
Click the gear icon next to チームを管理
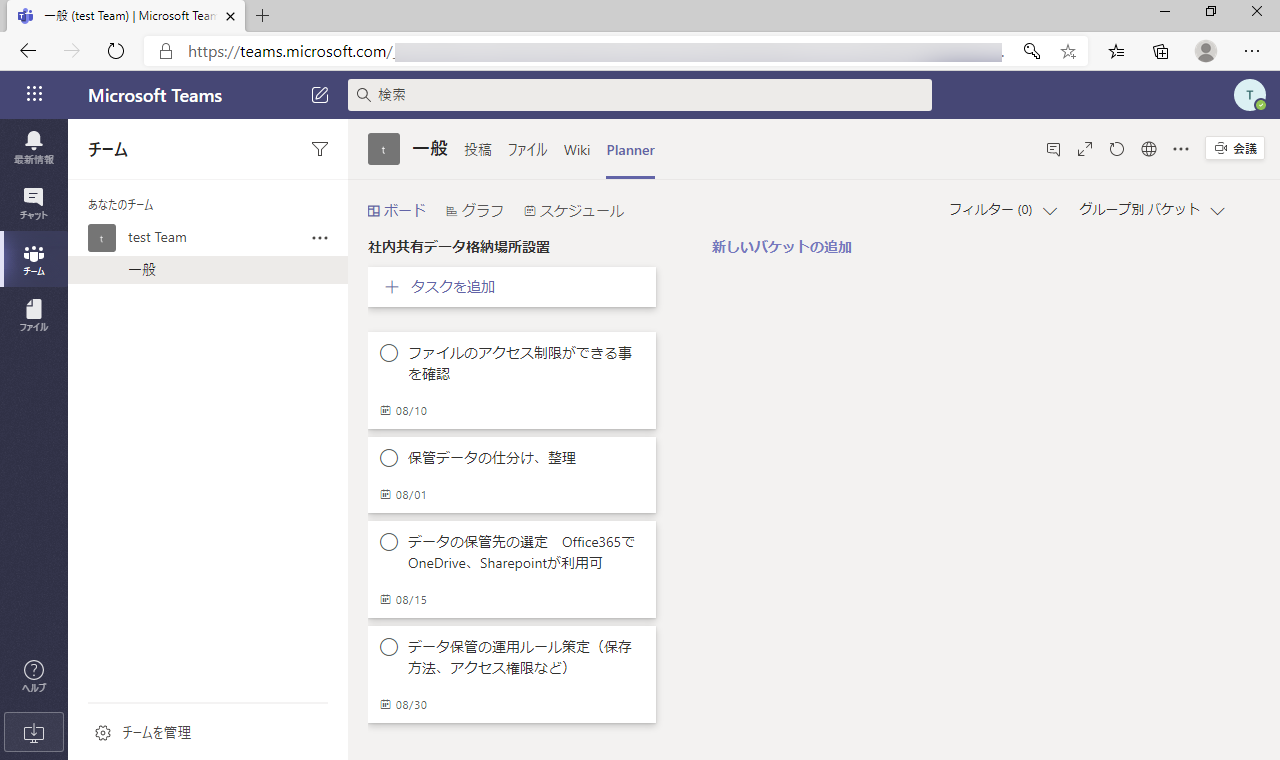(x=103, y=733)
